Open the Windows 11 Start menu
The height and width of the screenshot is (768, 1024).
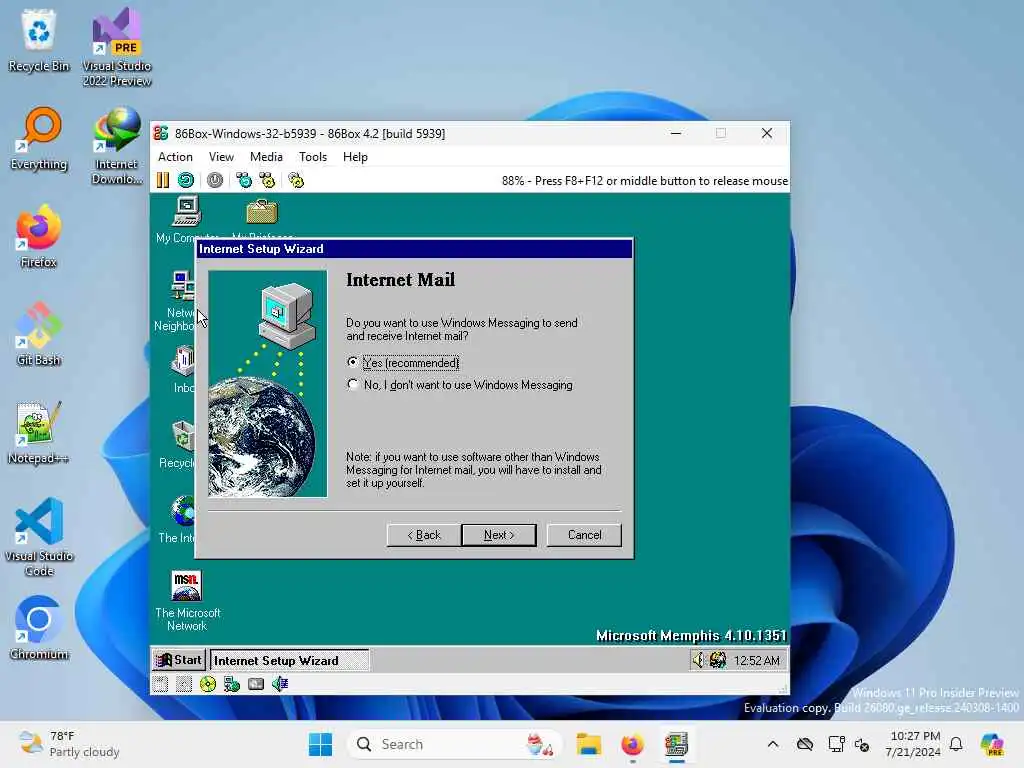(x=321, y=744)
